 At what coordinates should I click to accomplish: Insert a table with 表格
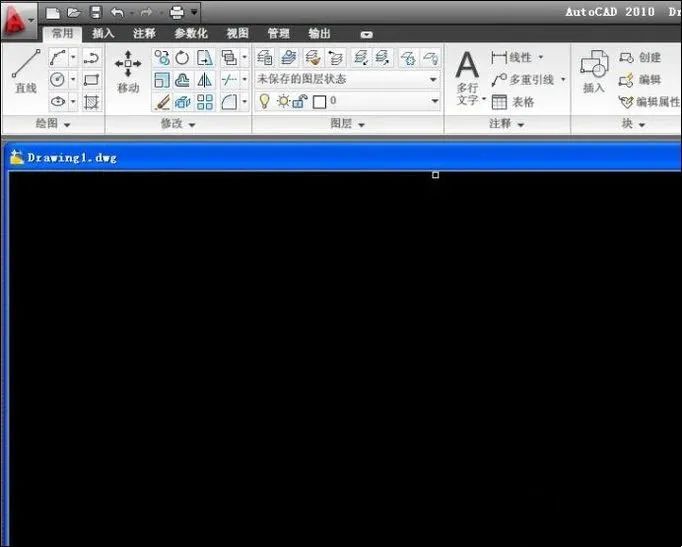513,102
